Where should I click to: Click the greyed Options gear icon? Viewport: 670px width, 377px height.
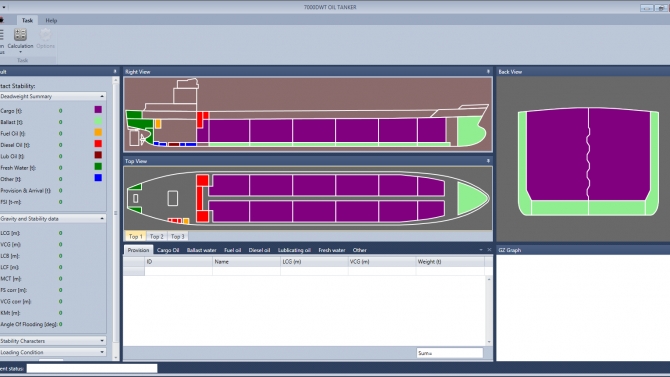click(x=45, y=35)
